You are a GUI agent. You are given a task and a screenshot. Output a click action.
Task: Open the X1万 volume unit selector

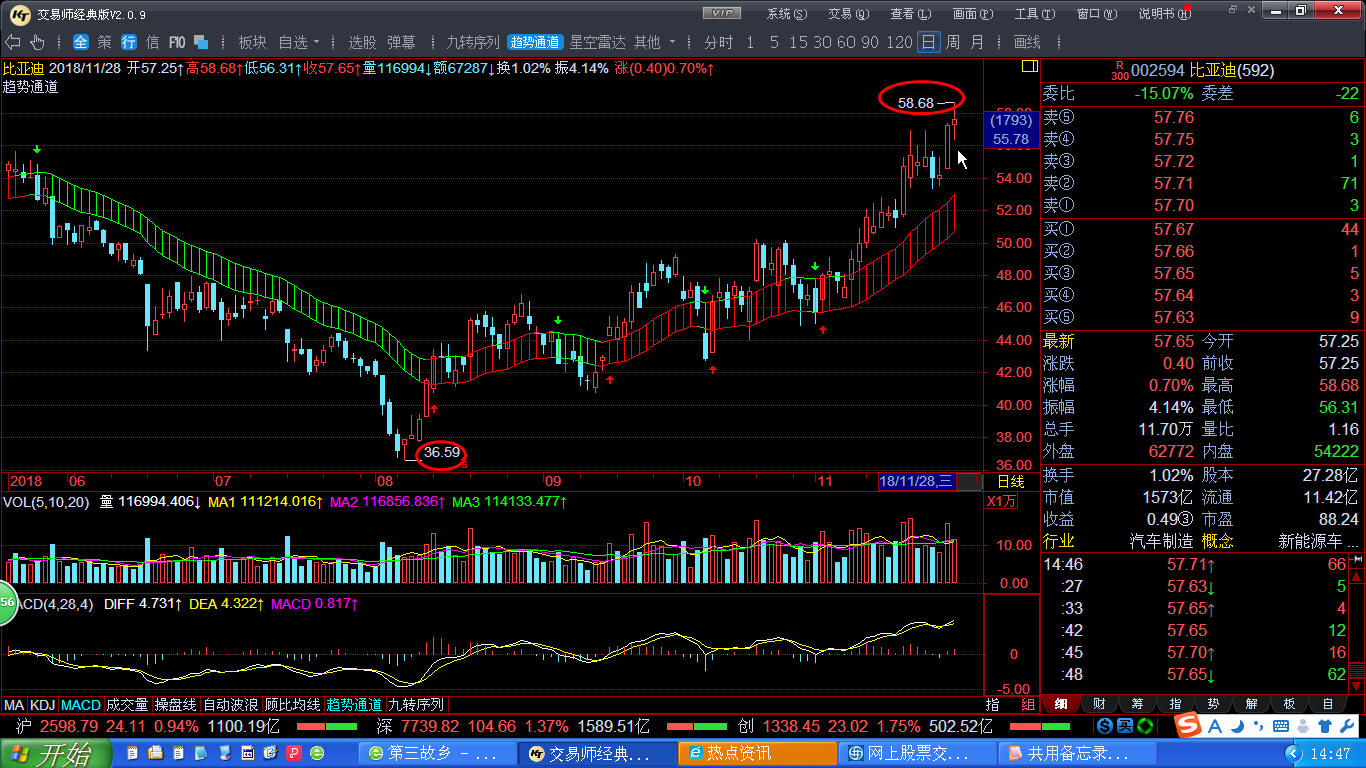1002,501
